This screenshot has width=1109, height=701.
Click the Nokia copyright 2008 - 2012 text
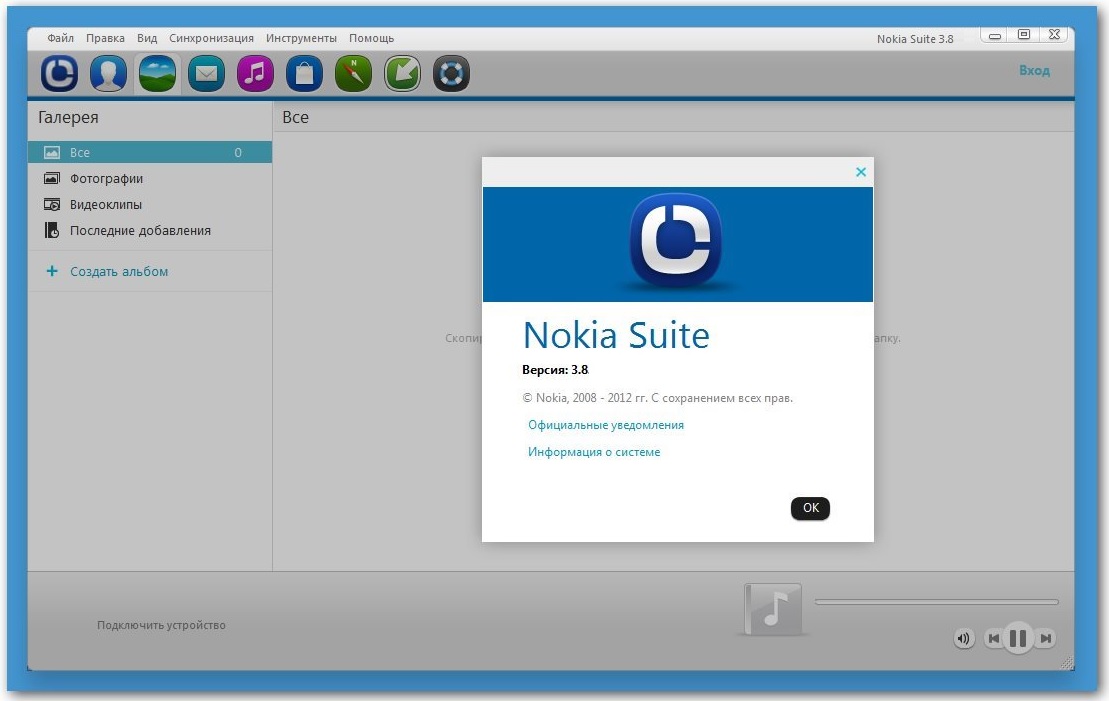pos(658,398)
